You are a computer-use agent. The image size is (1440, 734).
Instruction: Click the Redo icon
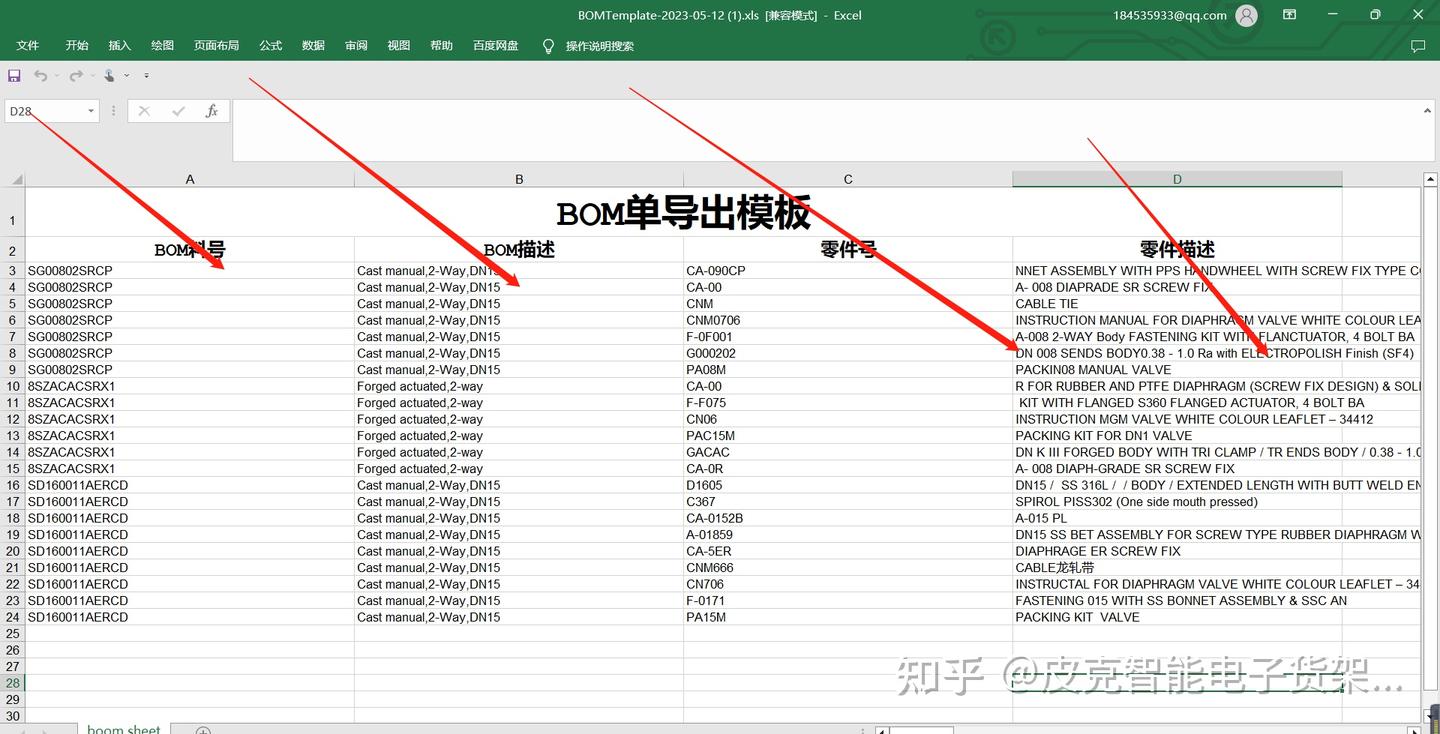pos(76,75)
